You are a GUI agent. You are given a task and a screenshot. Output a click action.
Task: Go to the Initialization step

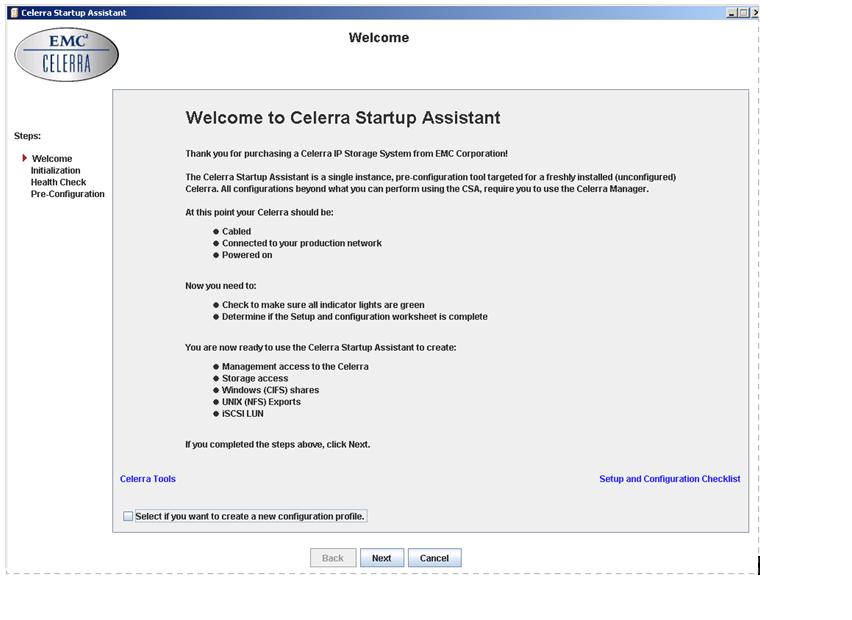tap(55, 171)
